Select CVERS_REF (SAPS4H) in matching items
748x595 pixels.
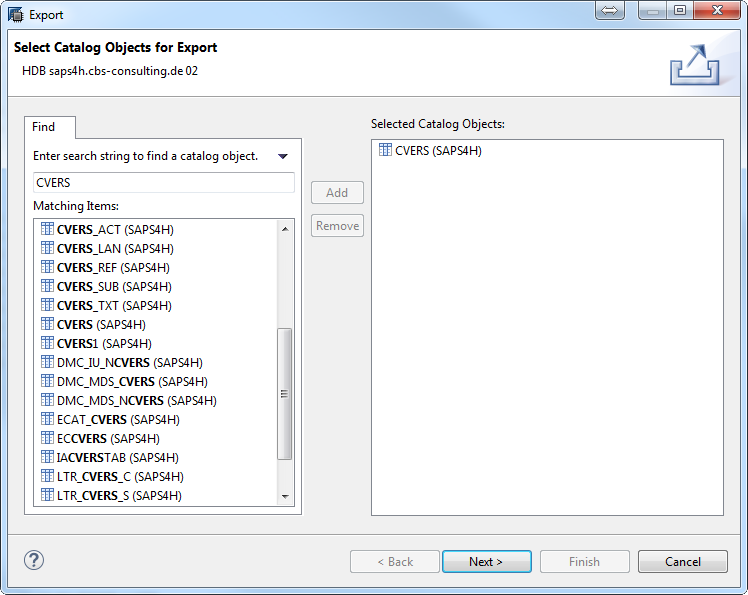[113, 268]
